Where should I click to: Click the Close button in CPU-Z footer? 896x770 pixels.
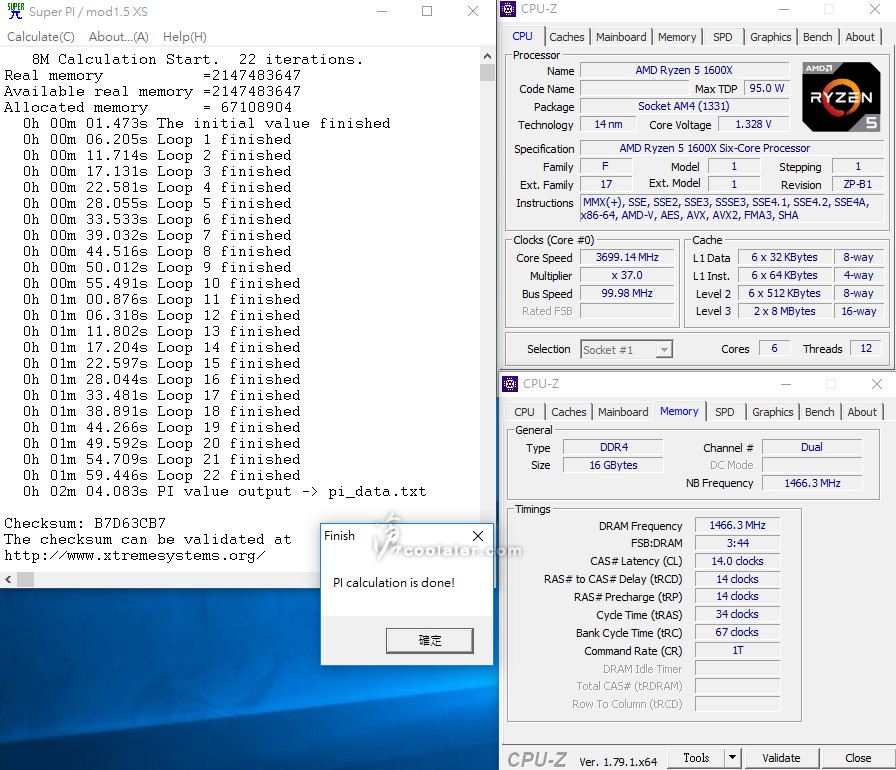[x=858, y=758]
